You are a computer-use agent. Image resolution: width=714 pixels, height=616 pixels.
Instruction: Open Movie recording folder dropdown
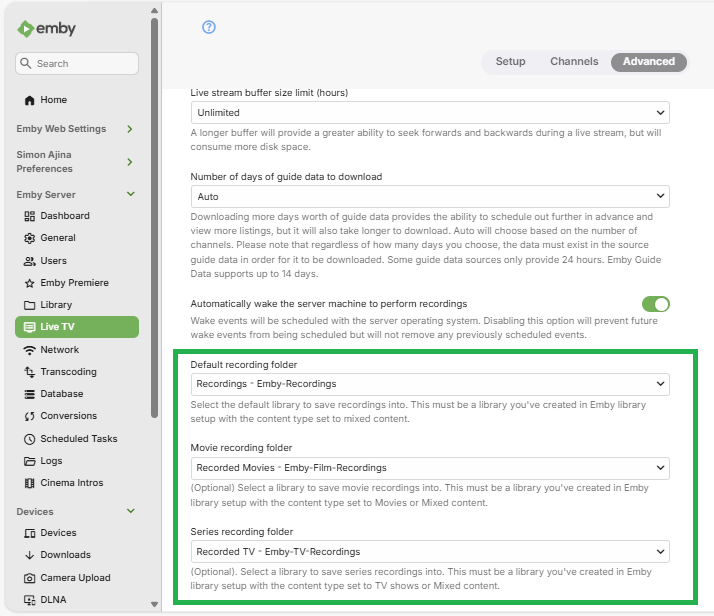click(x=430, y=468)
